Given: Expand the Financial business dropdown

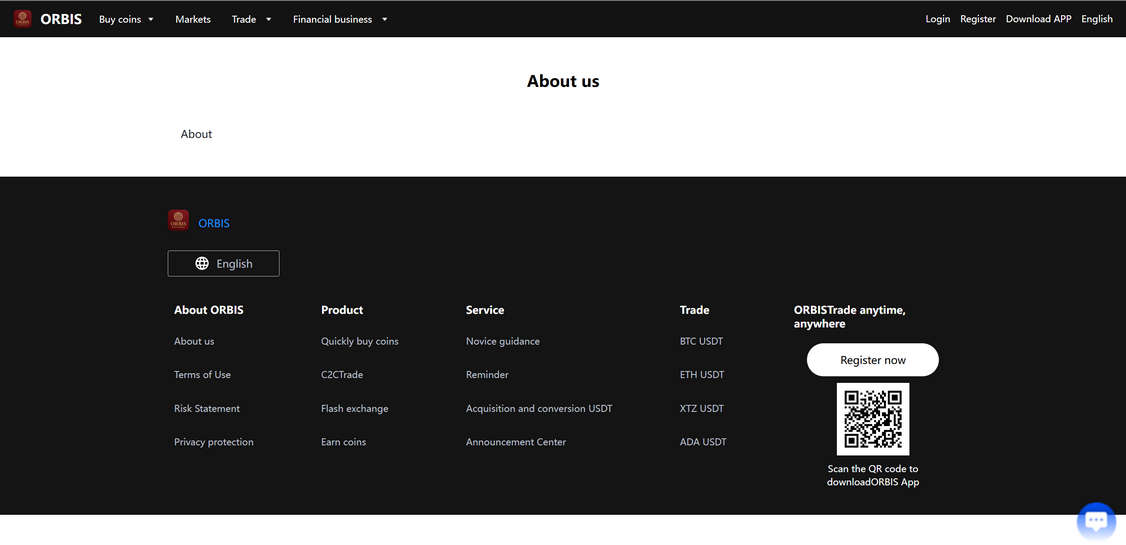Looking at the screenshot, I should pos(340,19).
